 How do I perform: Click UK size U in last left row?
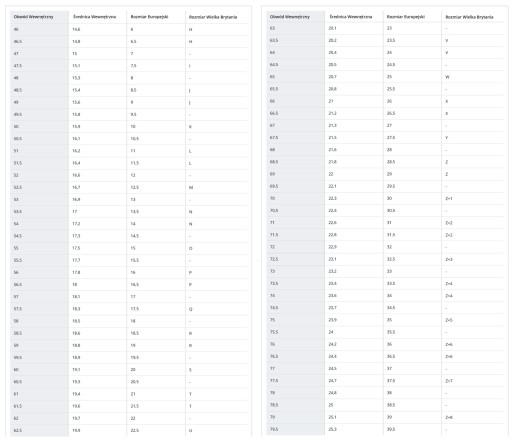coord(190,430)
